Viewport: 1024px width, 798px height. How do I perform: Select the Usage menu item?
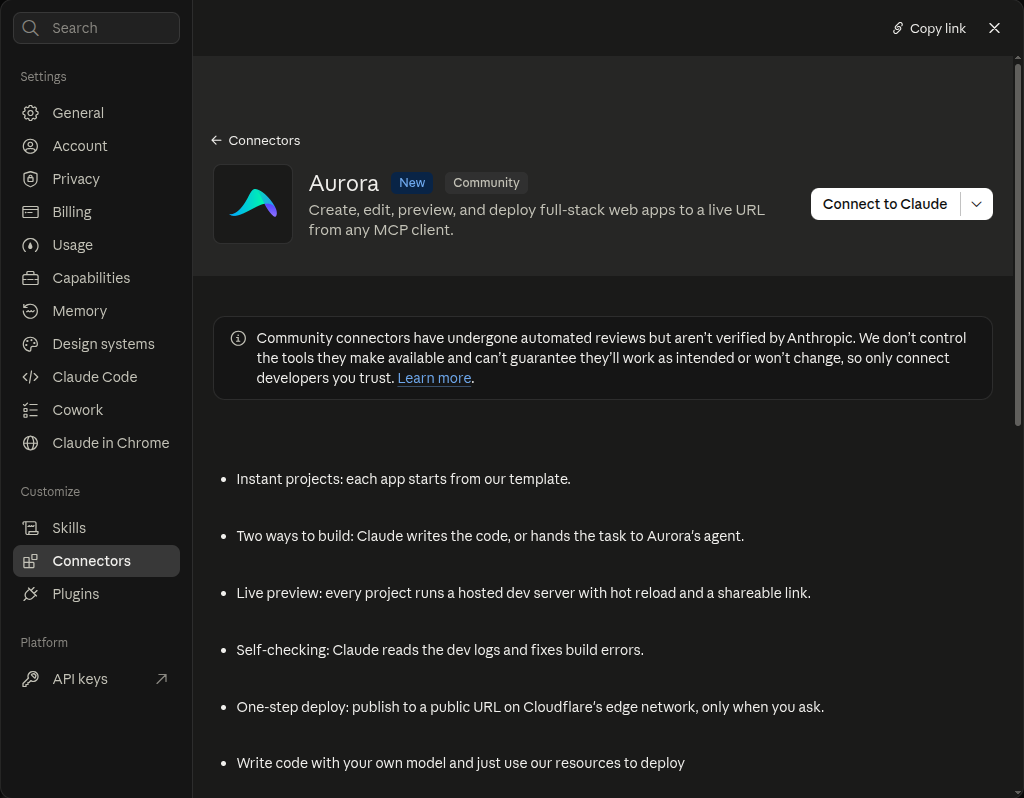click(x=96, y=245)
